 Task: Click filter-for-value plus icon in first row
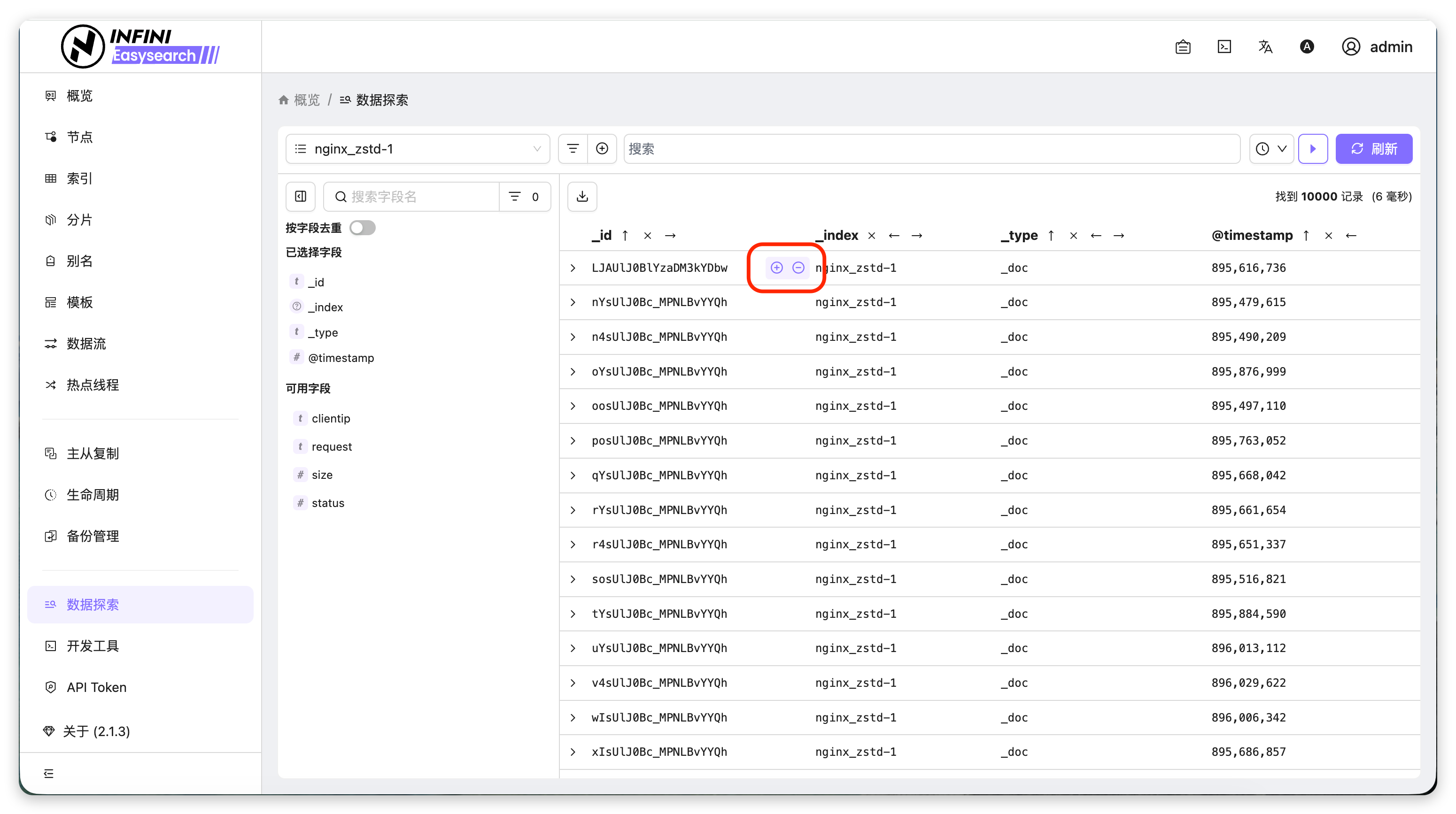[x=776, y=268]
